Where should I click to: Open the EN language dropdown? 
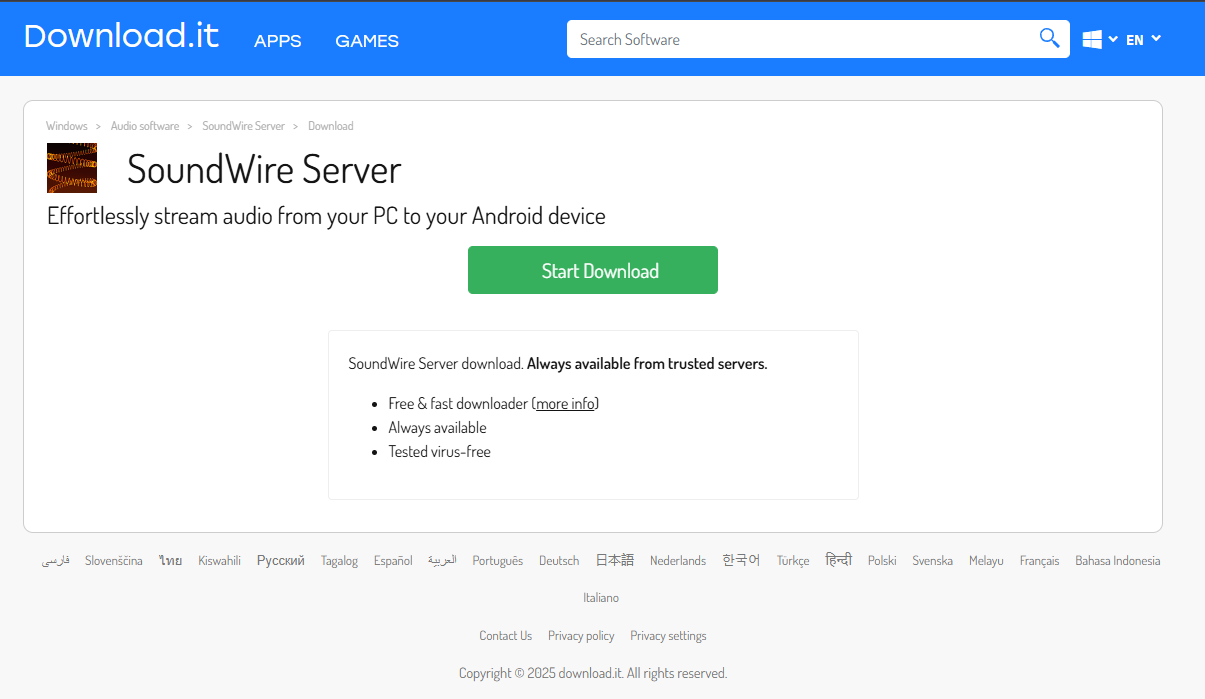[x=1143, y=39]
